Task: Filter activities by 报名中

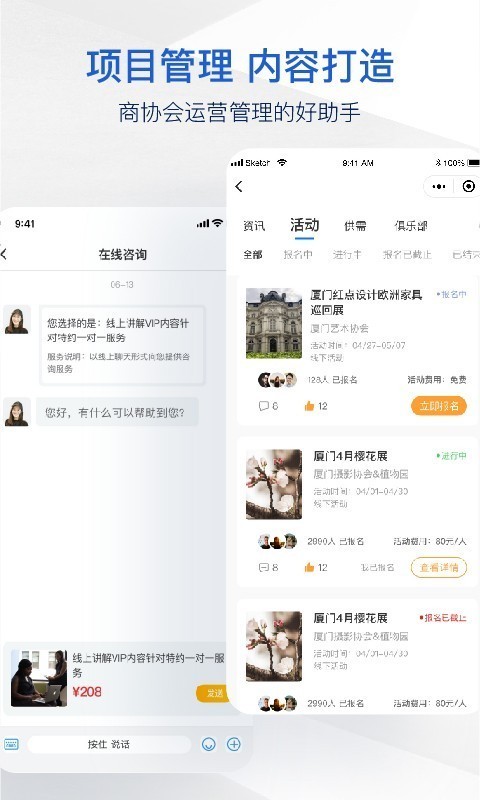Action: coord(298,254)
